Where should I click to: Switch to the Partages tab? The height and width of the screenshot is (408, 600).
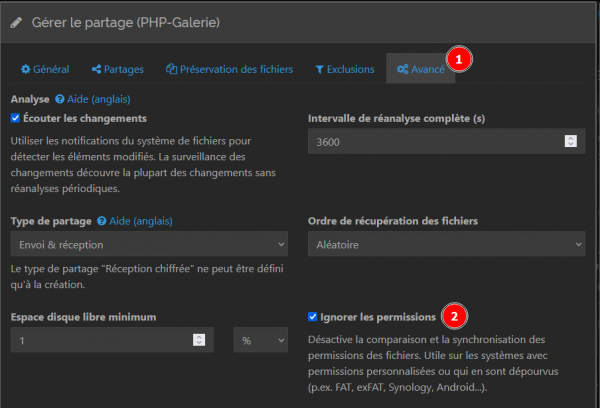[x=117, y=70]
